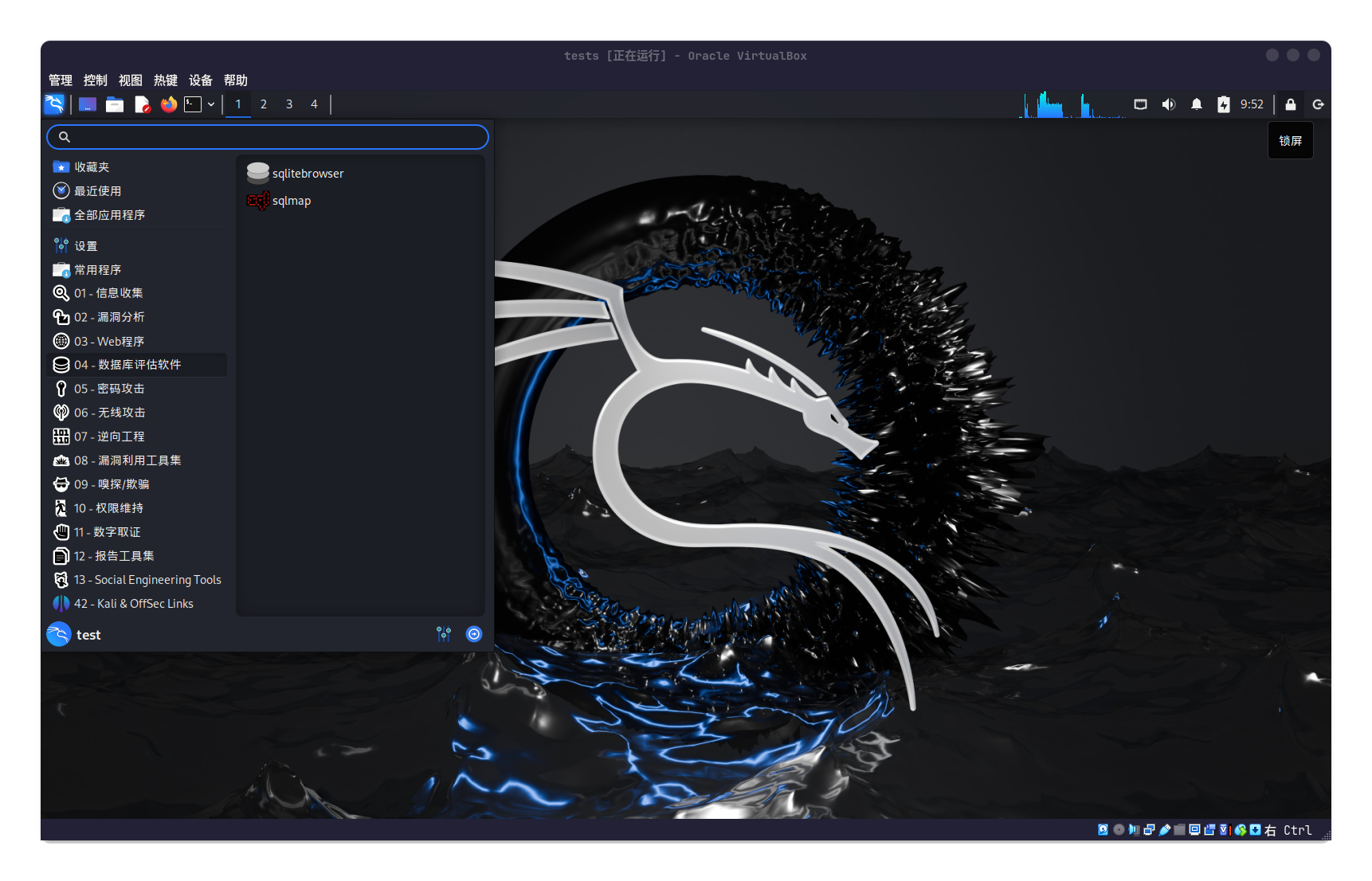
Task: Click the log out icon in panel
Action: [1319, 104]
